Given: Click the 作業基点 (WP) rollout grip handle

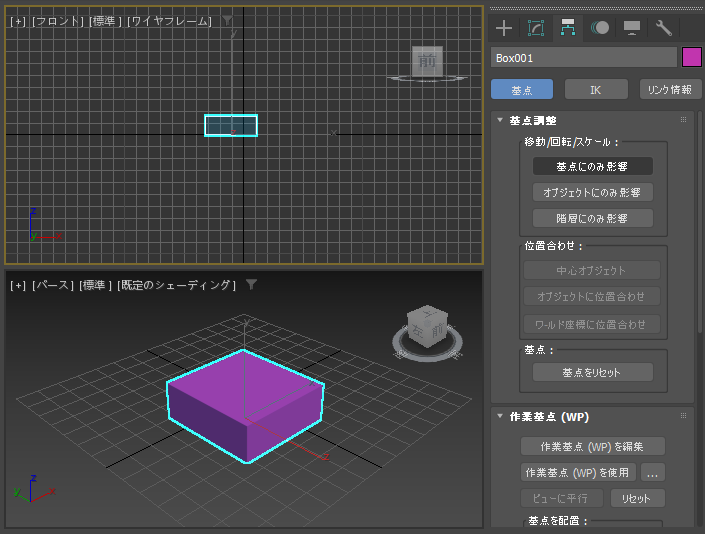Looking at the screenshot, I should tap(683, 416).
